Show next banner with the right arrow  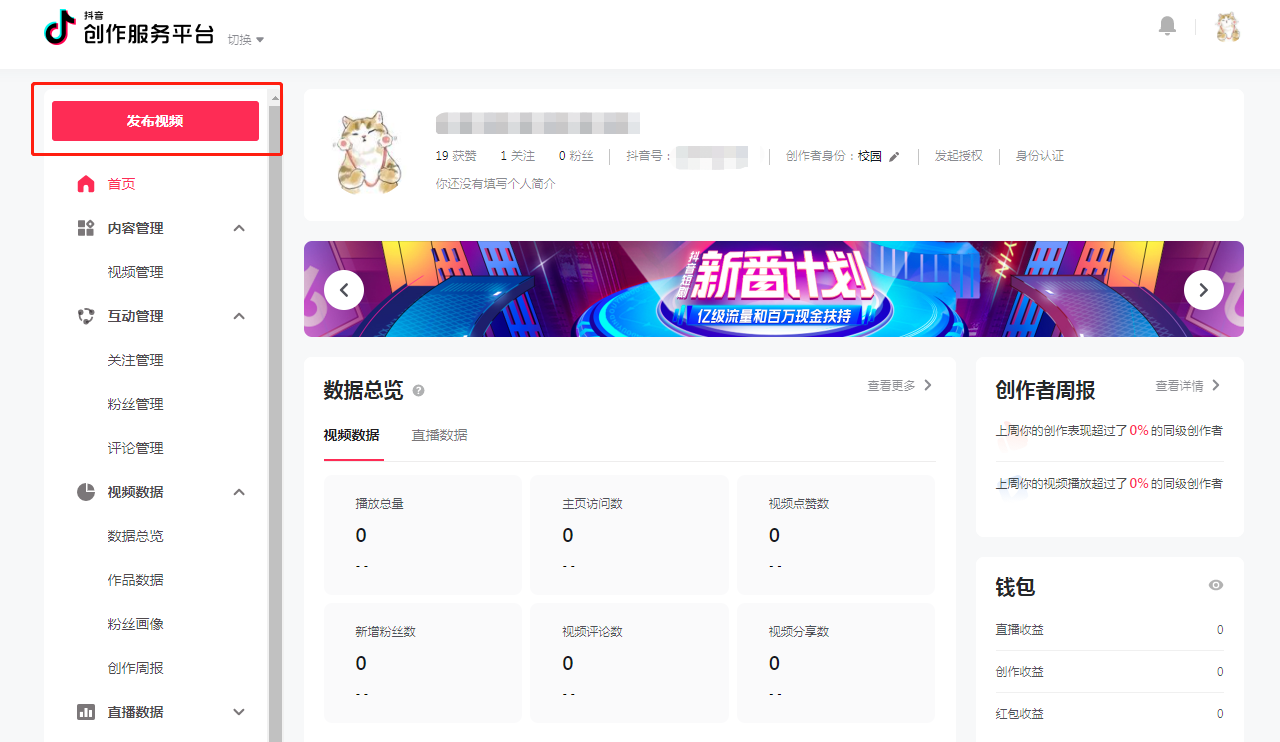[x=1204, y=290]
